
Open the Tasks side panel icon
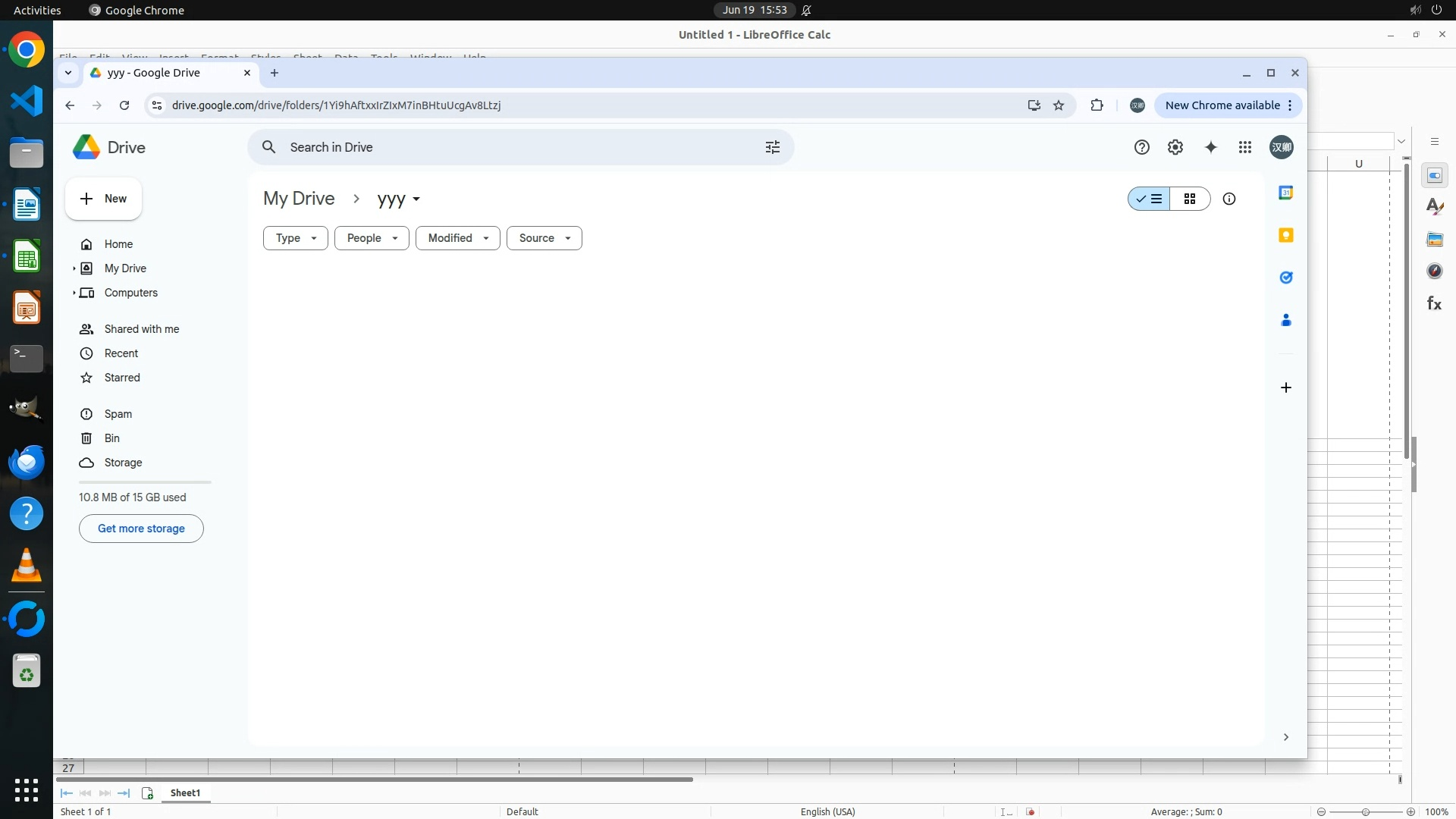tap(1285, 278)
